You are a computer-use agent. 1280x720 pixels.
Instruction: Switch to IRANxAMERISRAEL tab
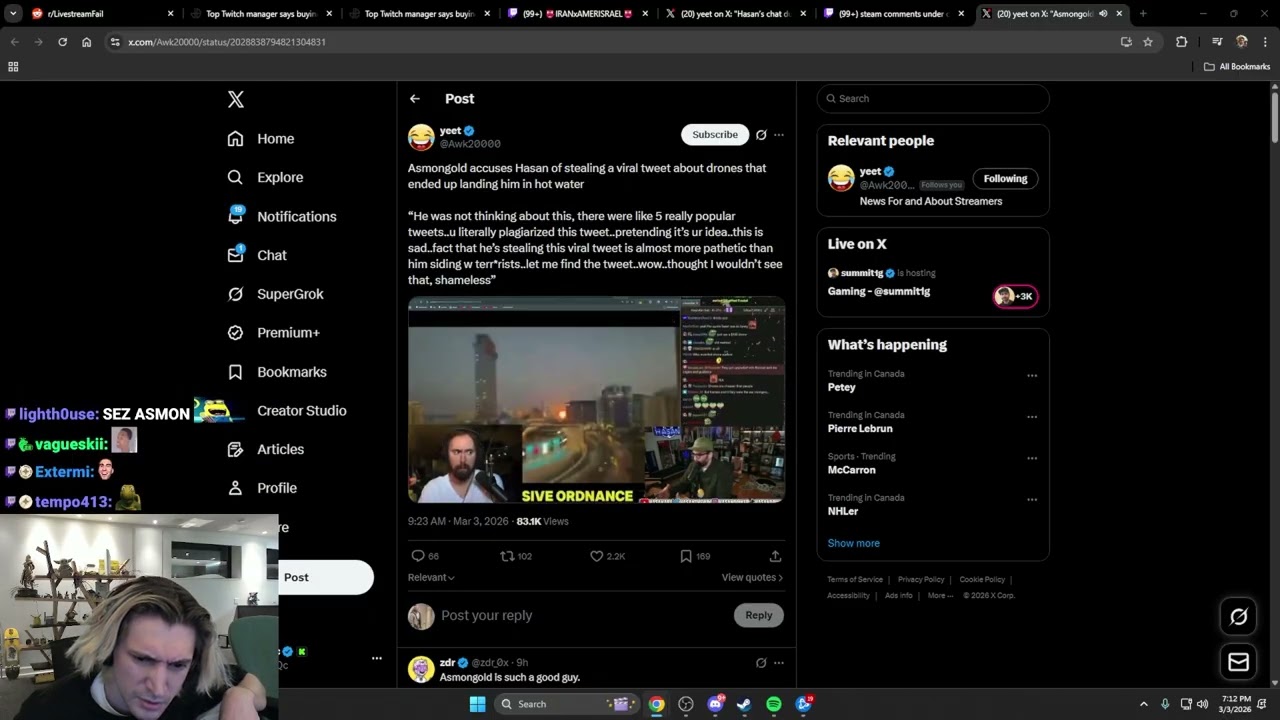point(580,14)
